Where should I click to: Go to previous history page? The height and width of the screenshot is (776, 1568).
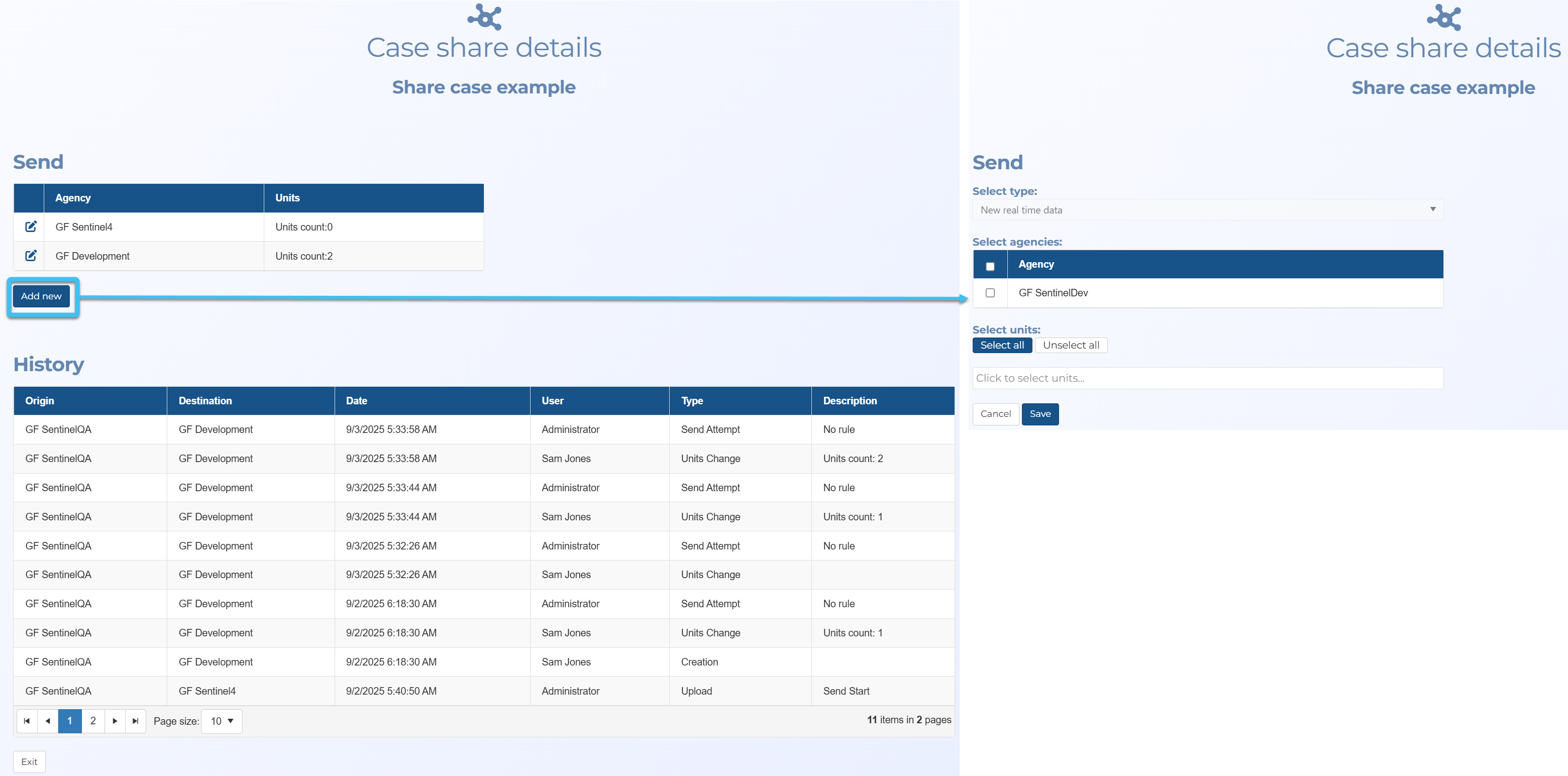[48, 721]
